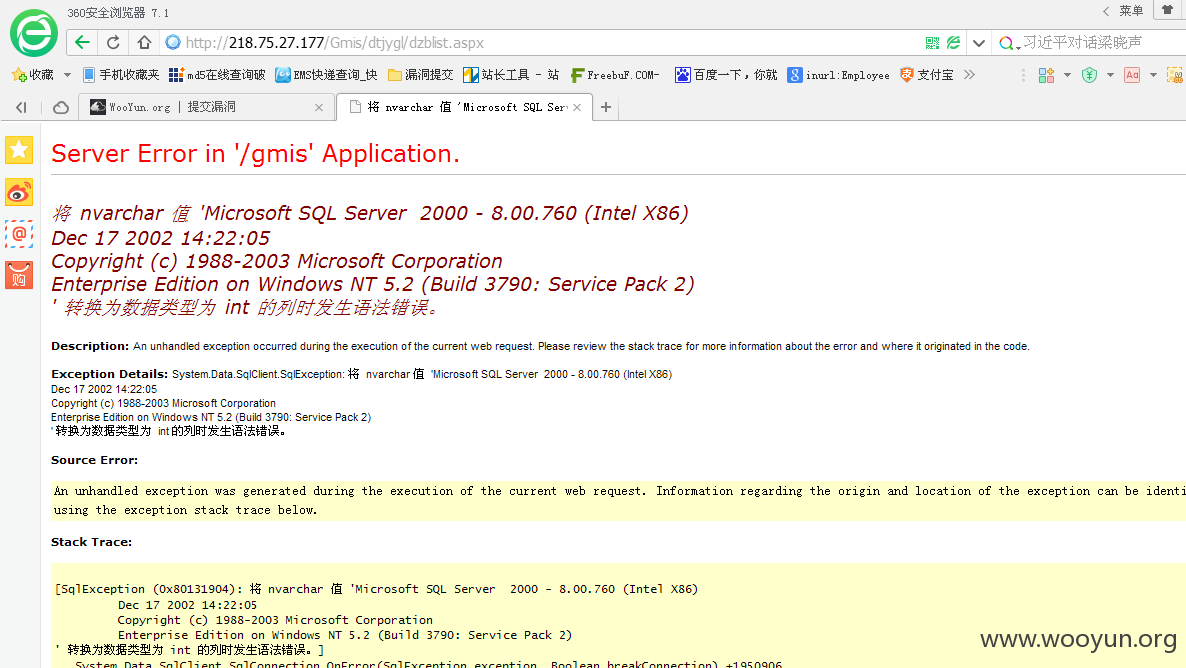The image size is (1186, 668).
Task: Click the cloud tabs icon
Action: click(x=61, y=107)
